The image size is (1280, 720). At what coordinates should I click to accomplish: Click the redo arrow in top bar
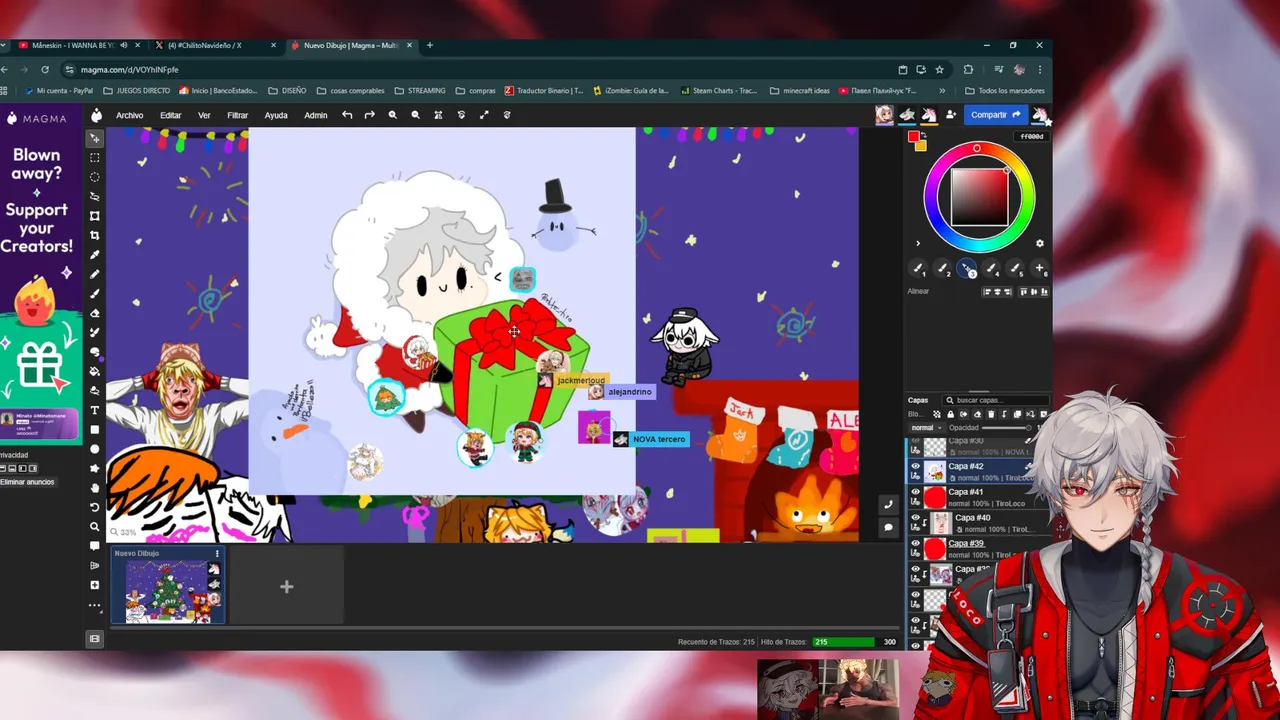coord(369,115)
